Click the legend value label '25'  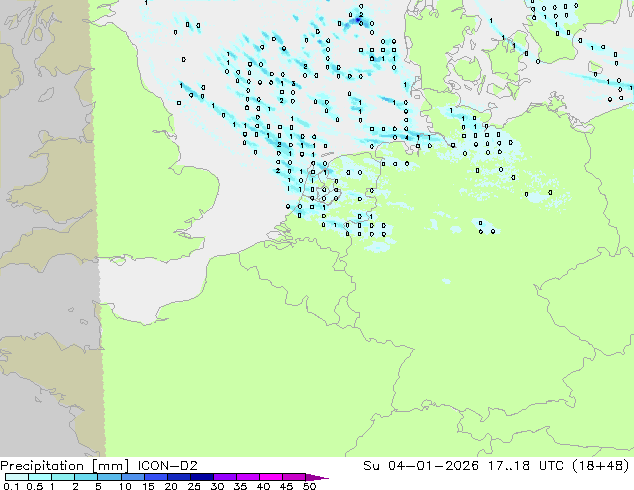tap(194, 486)
